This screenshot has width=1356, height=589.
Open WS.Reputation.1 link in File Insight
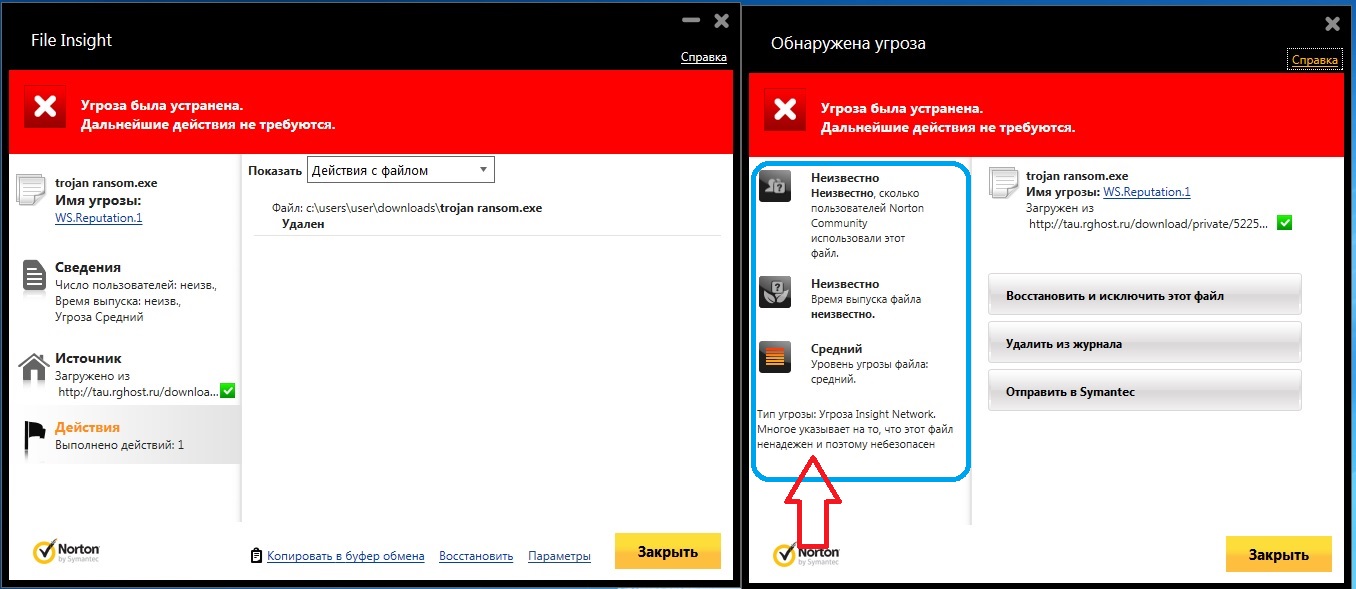click(x=98, y=217)
